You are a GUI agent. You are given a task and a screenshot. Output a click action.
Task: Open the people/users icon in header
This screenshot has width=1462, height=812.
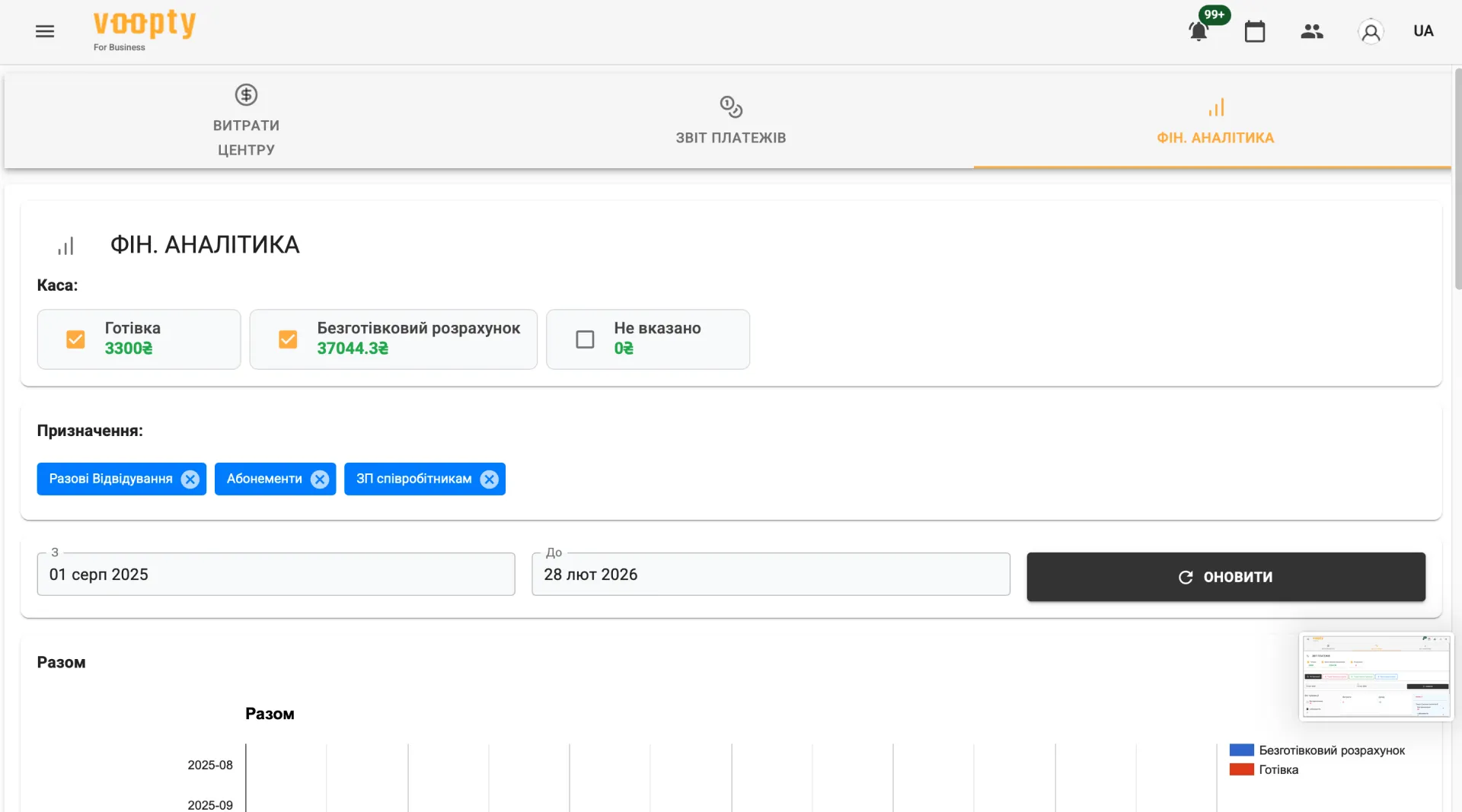tap(1312, 31)
